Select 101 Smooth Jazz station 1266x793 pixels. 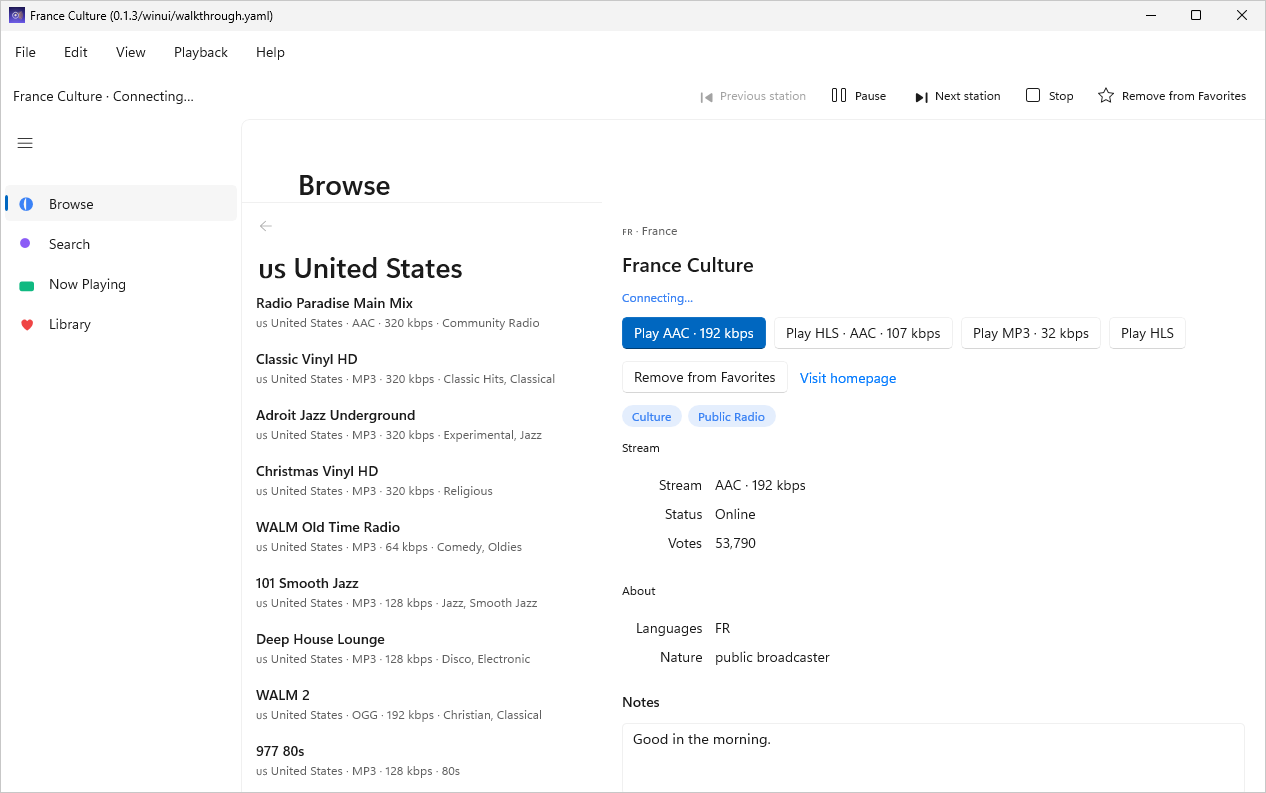422,592
